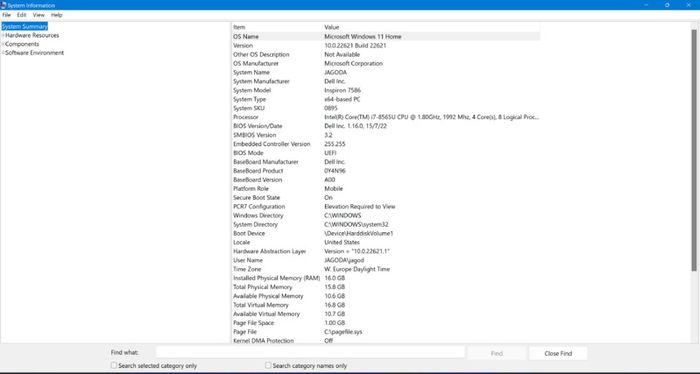Select the User Name row
The image size is (700, 374).
386,260
